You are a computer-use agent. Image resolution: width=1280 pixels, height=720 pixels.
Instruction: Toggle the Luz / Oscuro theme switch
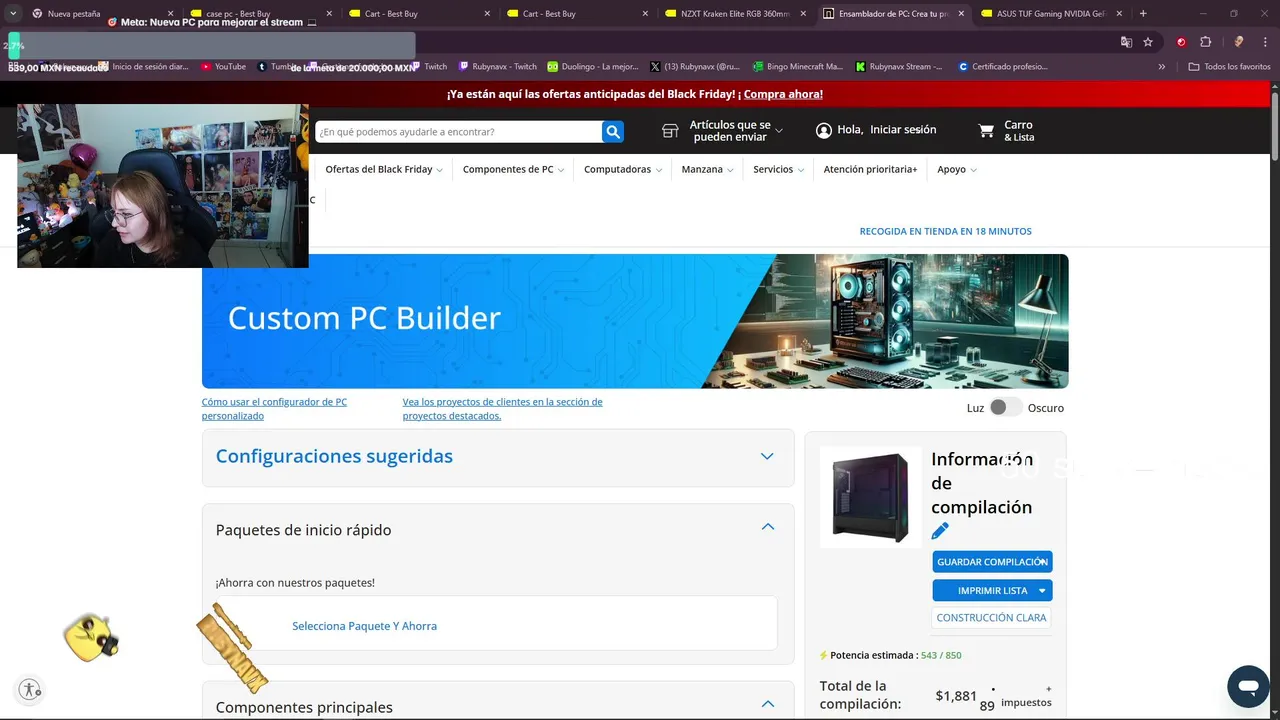point(1005,407)
